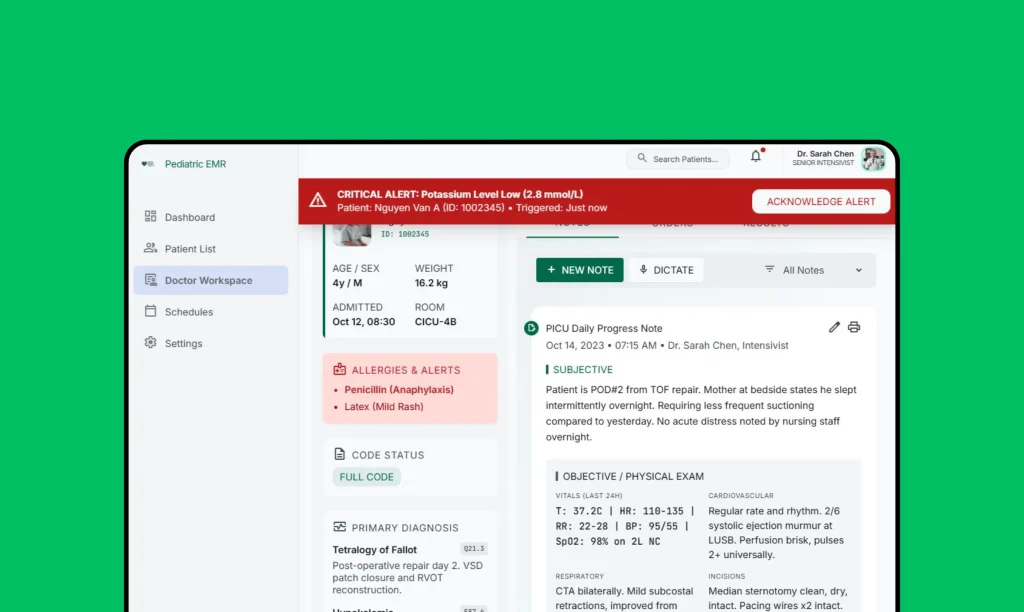Click the New Note button
The height and width of the screenshot is (612, 1024).
coord(580,270)
